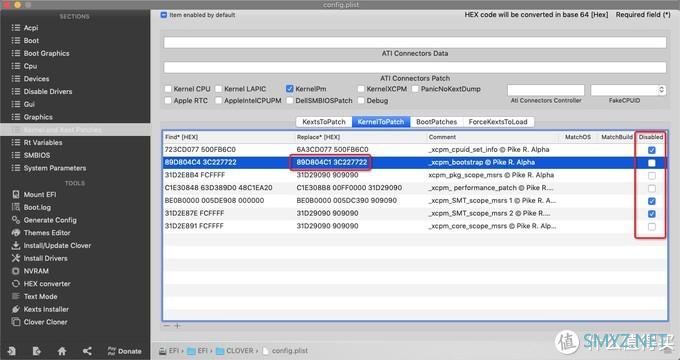
Task: Click the share icon in the bottom toolbar
Action: click(87, 351)
